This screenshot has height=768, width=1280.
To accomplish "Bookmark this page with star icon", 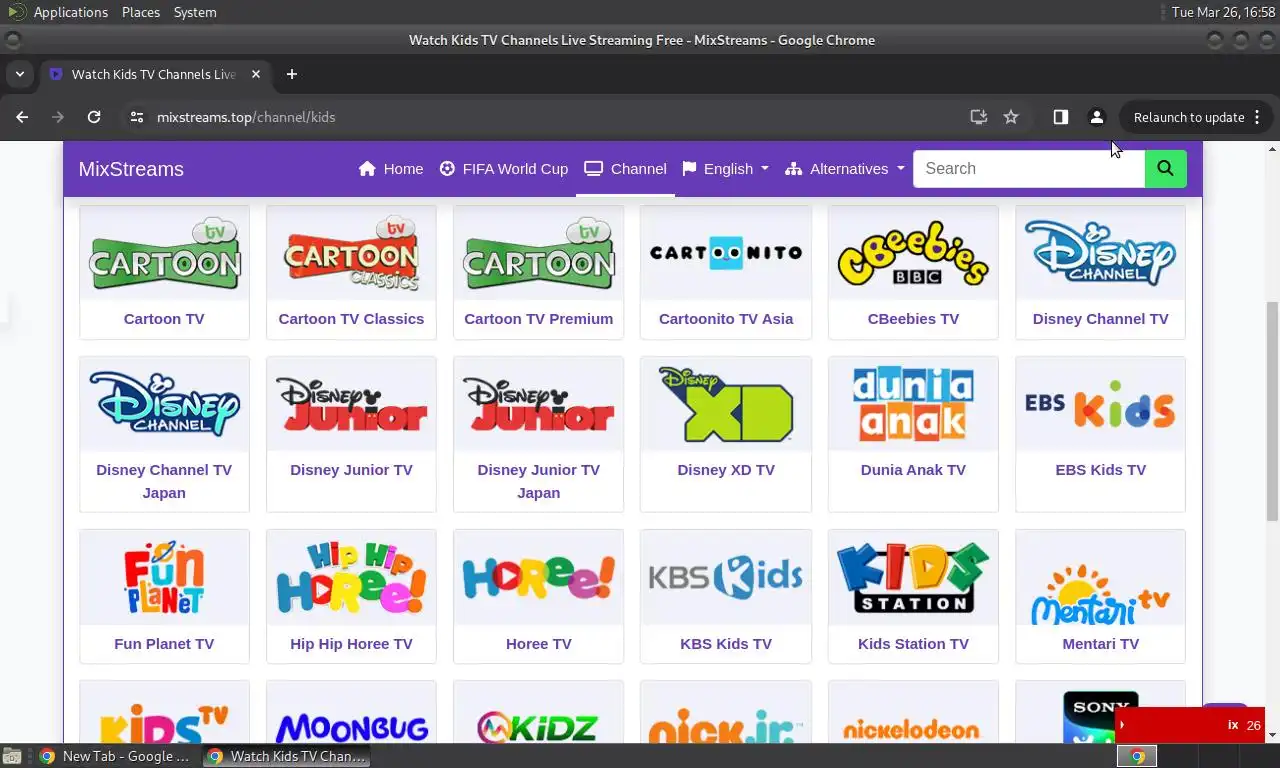I will pyautogui.click(x=1011, y=117).
